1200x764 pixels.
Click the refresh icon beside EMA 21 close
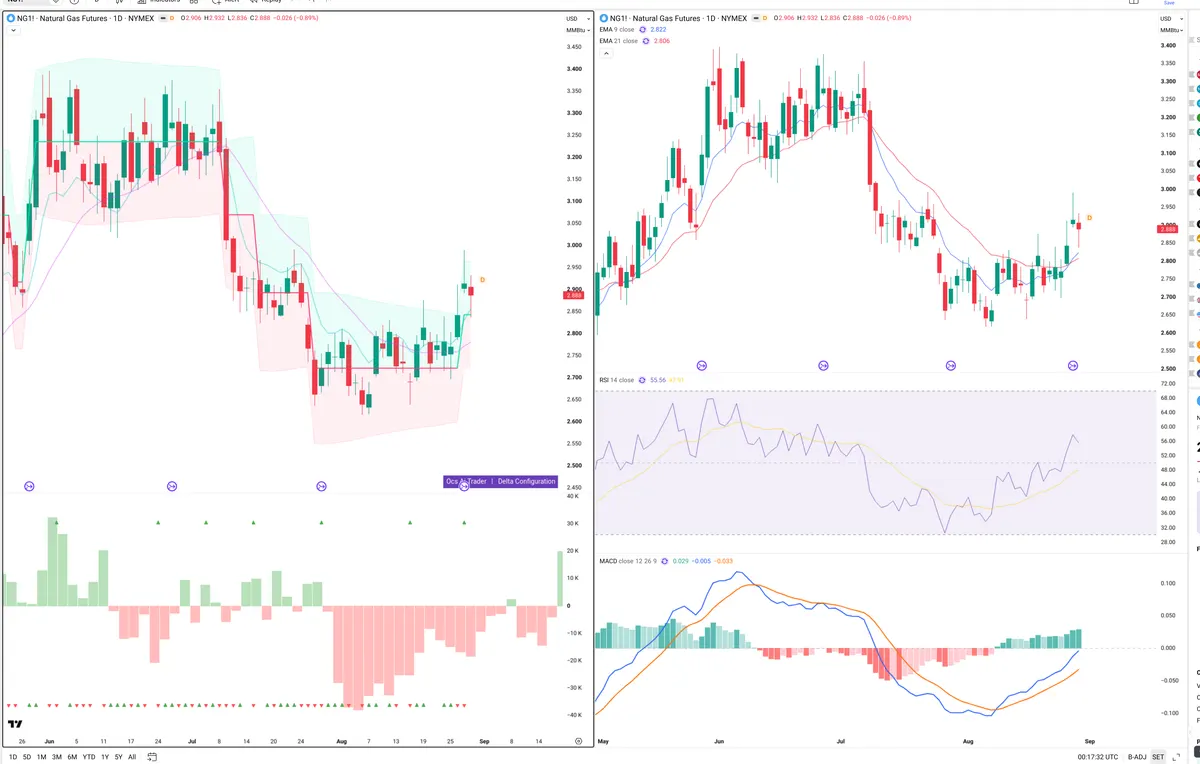646,41
